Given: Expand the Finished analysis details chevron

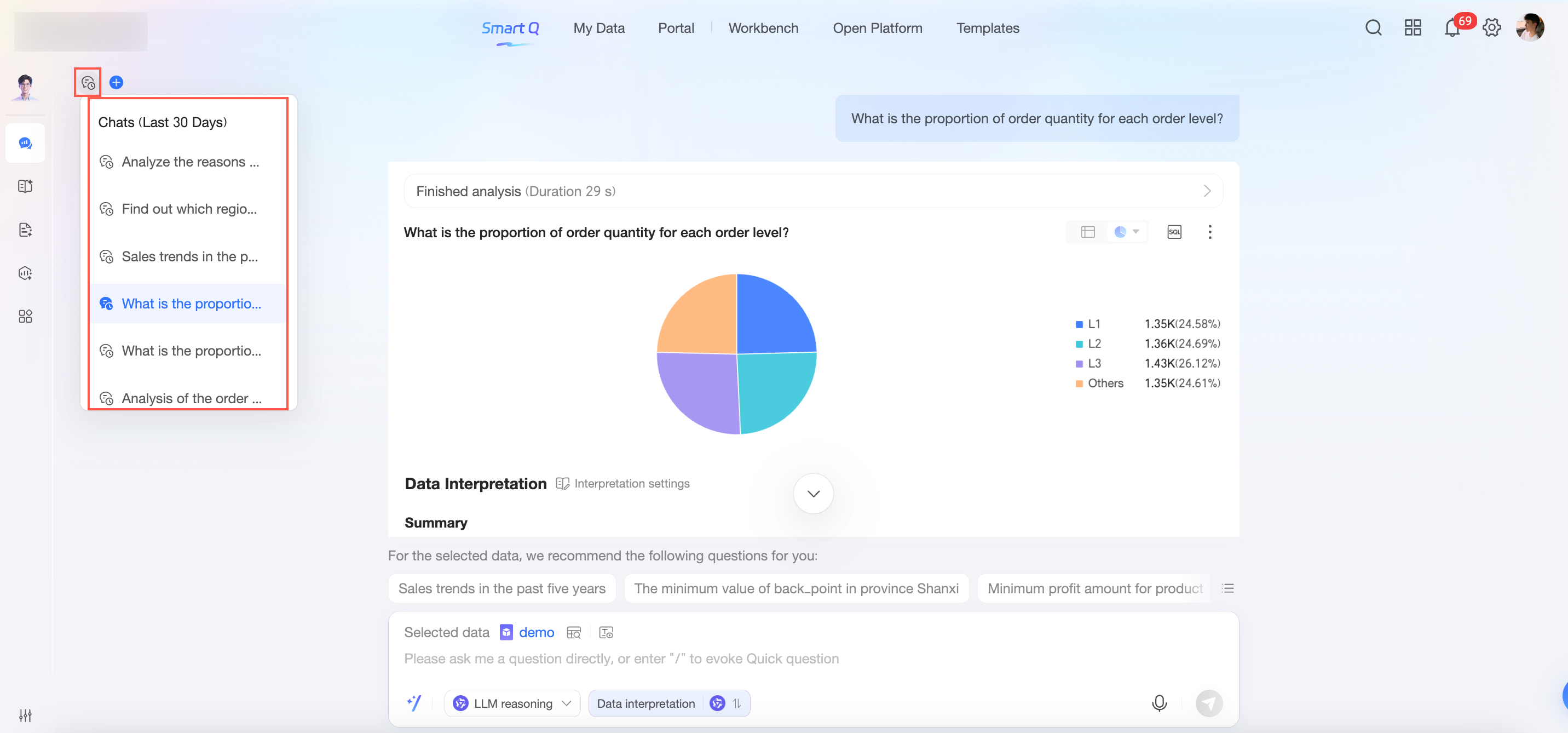Looking at the screenshot, I should click(x=1207, y=191).
